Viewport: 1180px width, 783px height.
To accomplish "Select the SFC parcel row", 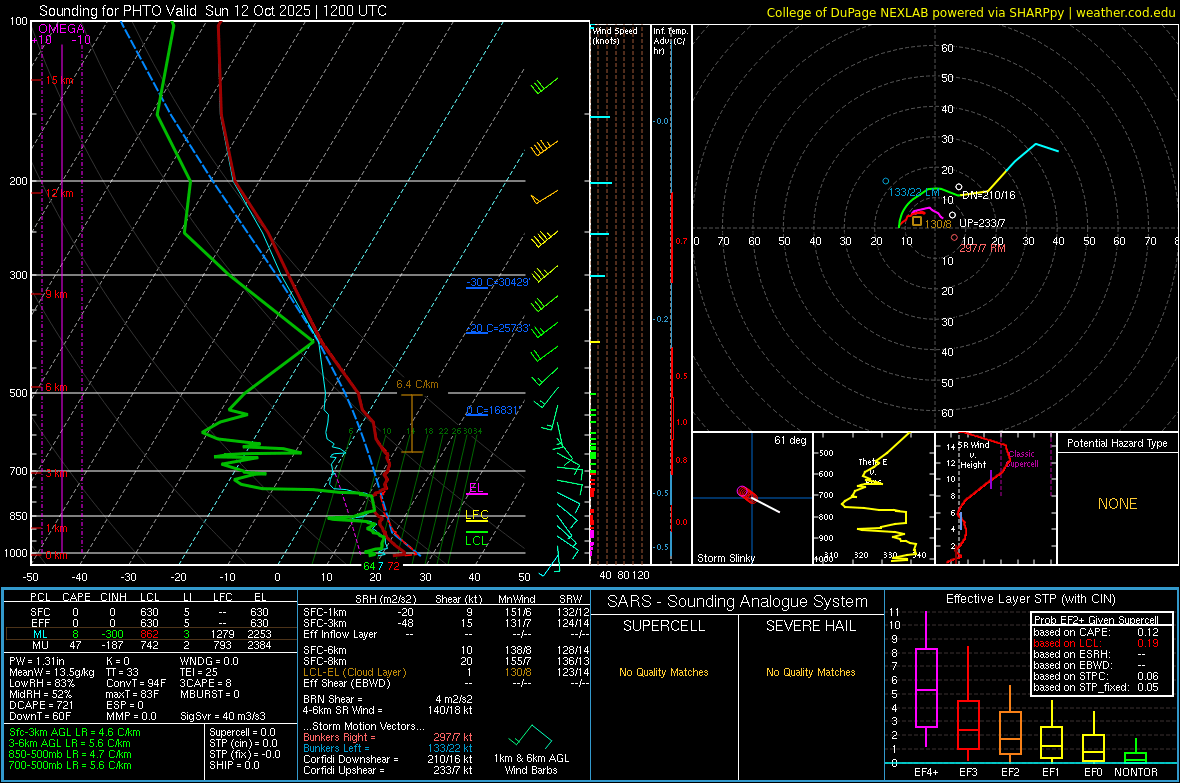I will (x=149, y=612).
